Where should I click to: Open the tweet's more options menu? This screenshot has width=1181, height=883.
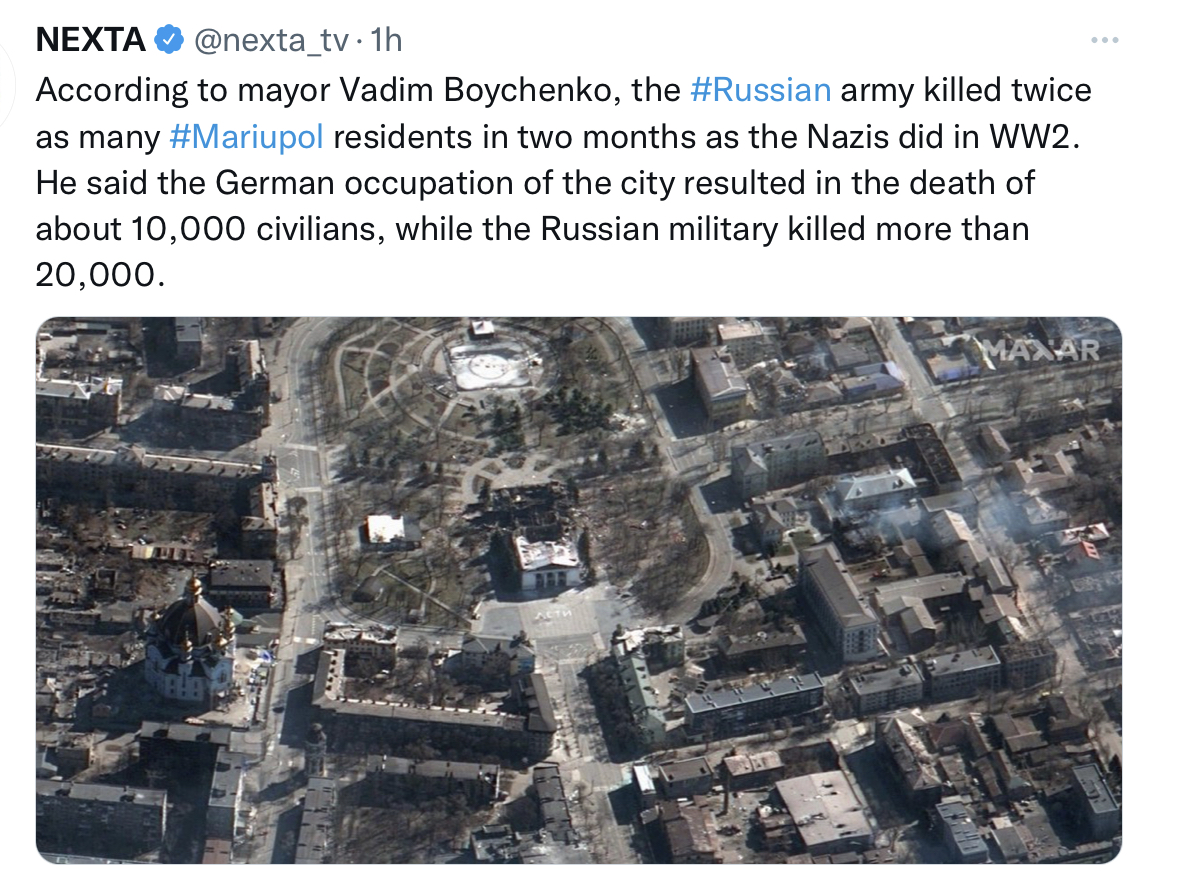pos(1104,41)
